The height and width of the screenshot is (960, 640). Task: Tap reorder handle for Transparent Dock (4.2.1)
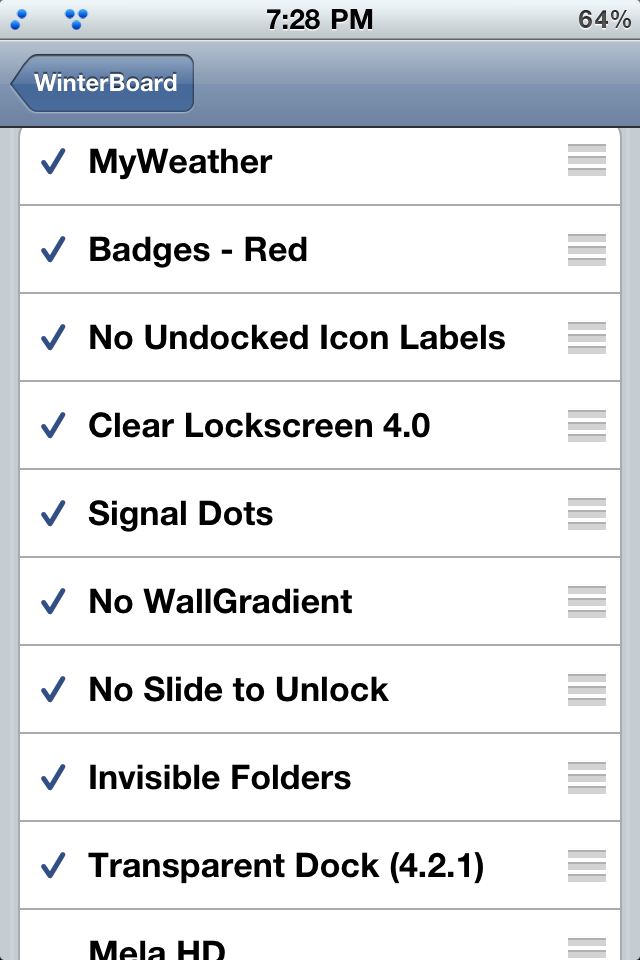coord(586,866)
